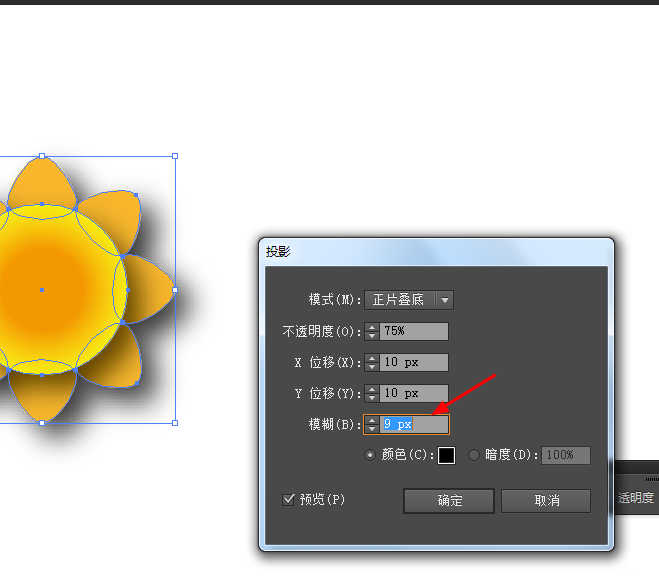
Task: Select the 暗度 radio button
Action: [474, 455]
